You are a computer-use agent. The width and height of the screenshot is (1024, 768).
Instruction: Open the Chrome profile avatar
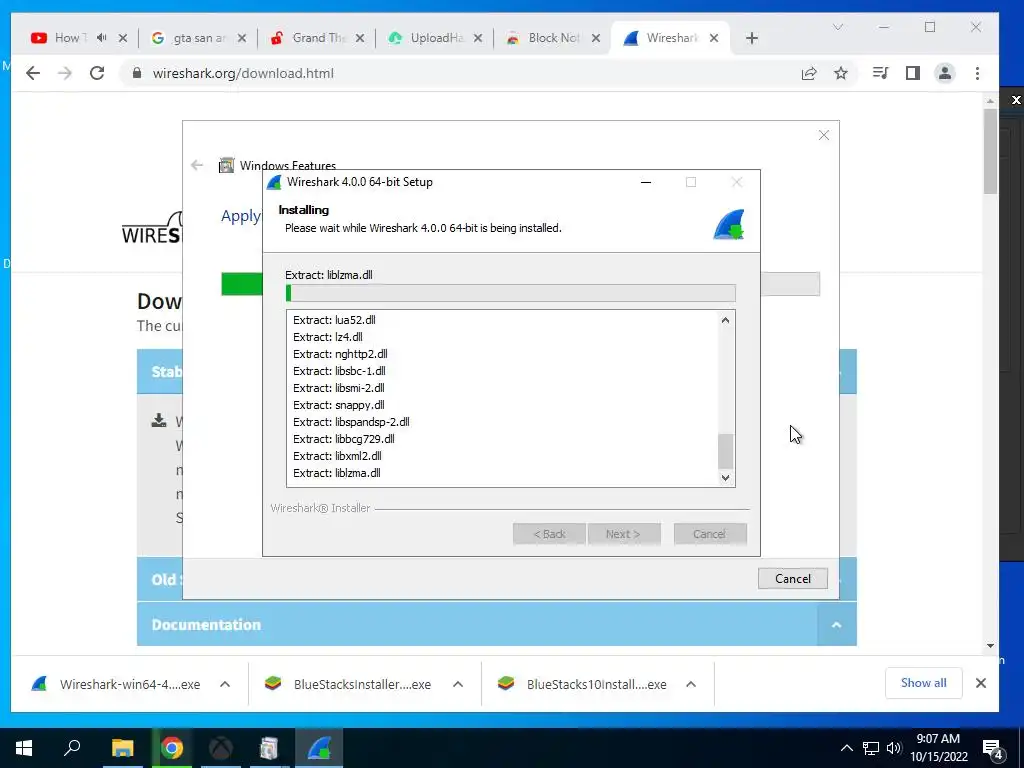click(x=945, y=73)
